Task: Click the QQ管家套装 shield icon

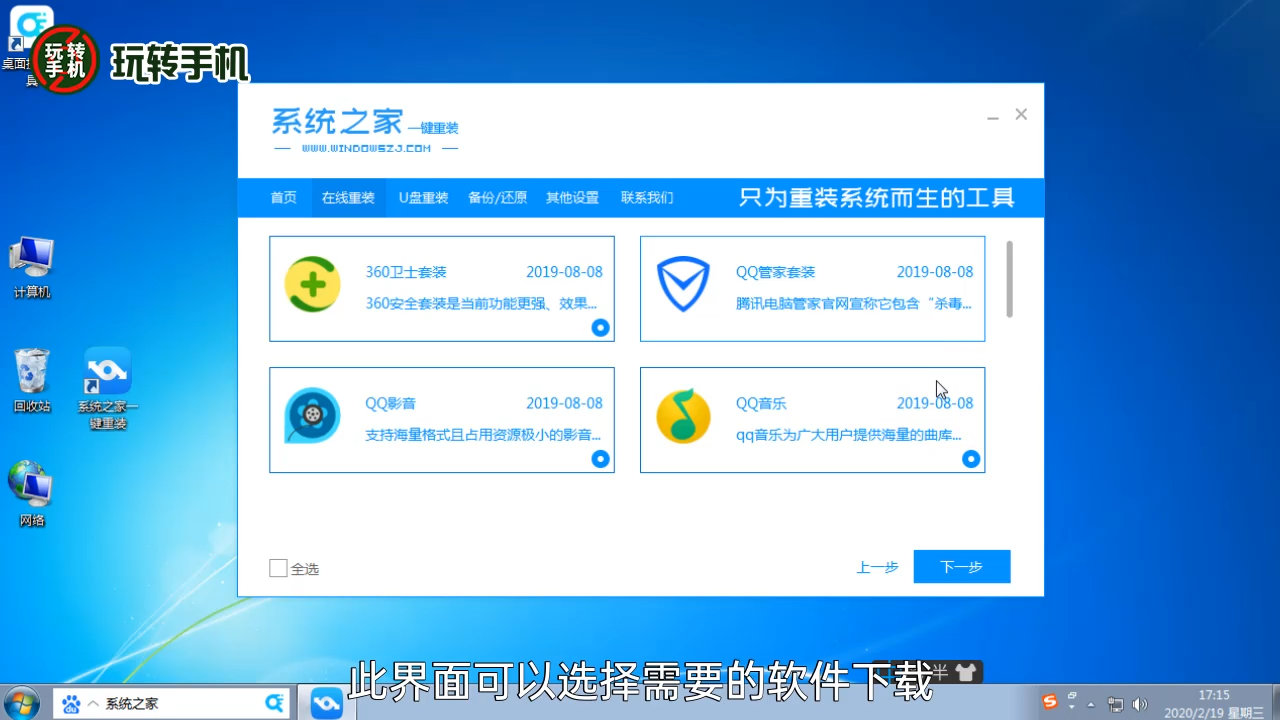Action: click(x=683, y=285)
